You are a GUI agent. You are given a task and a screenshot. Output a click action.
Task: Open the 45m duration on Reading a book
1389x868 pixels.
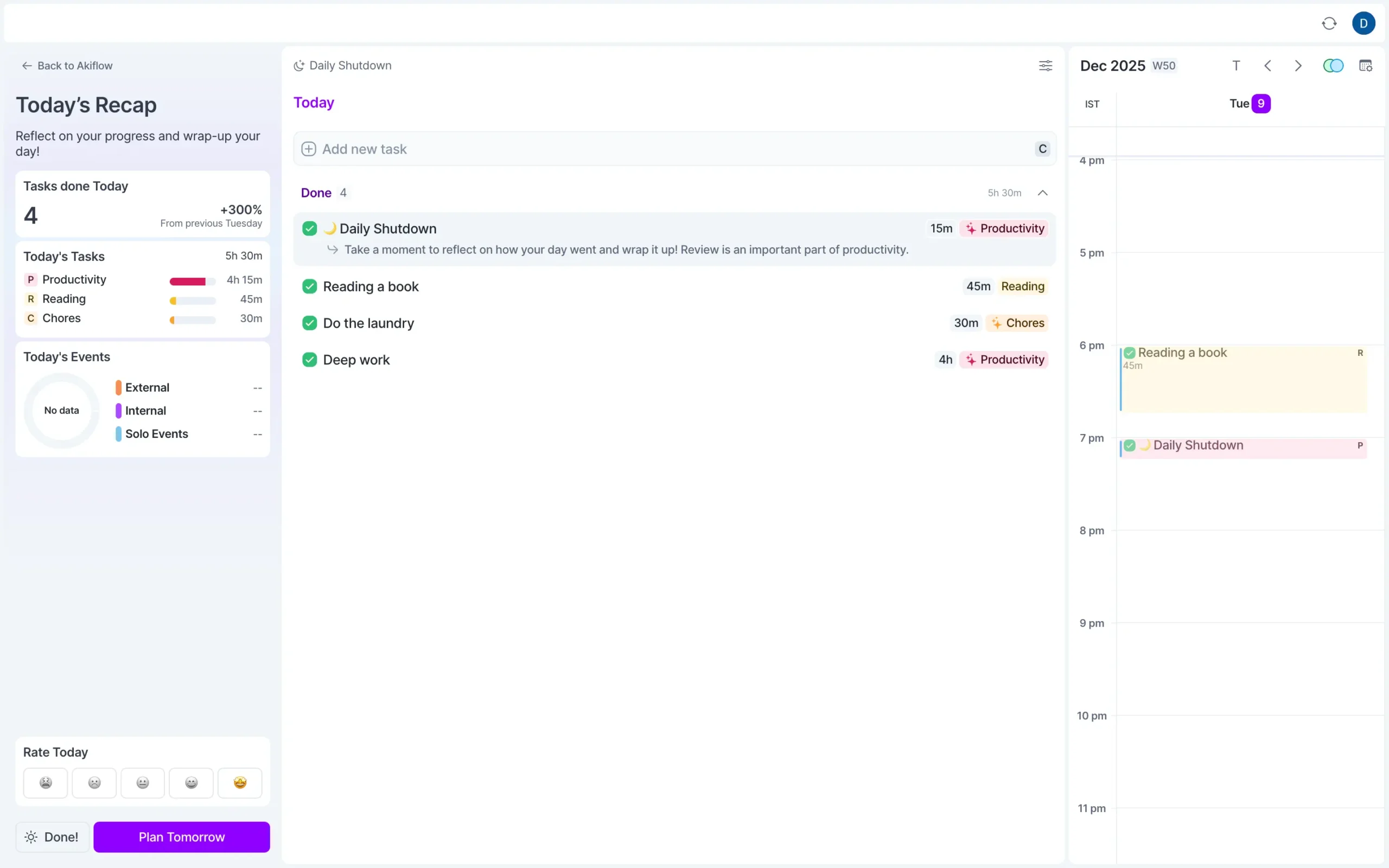pos(978,286)
